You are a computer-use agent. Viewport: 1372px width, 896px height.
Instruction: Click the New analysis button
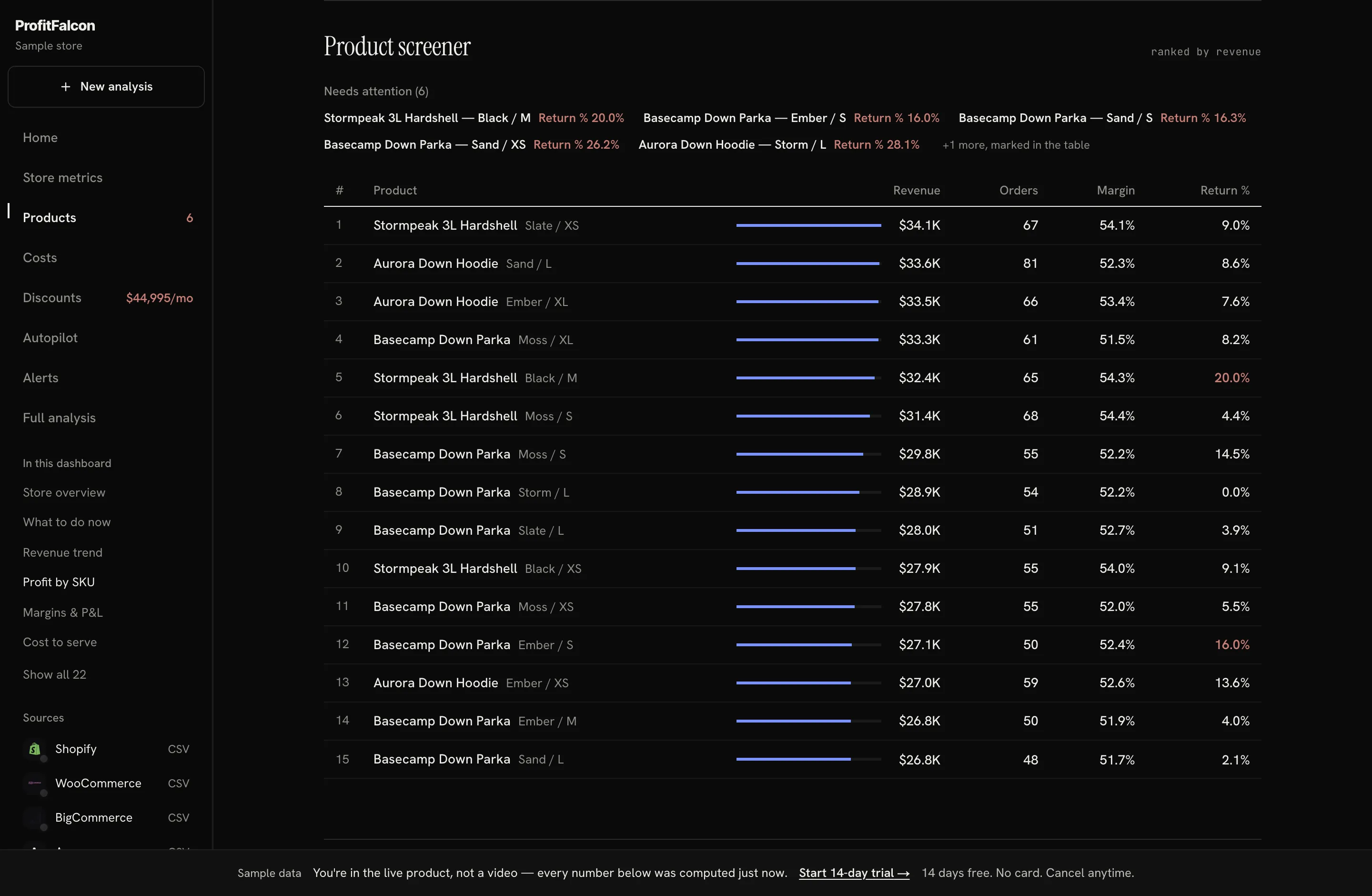click(x=106, y=86)
